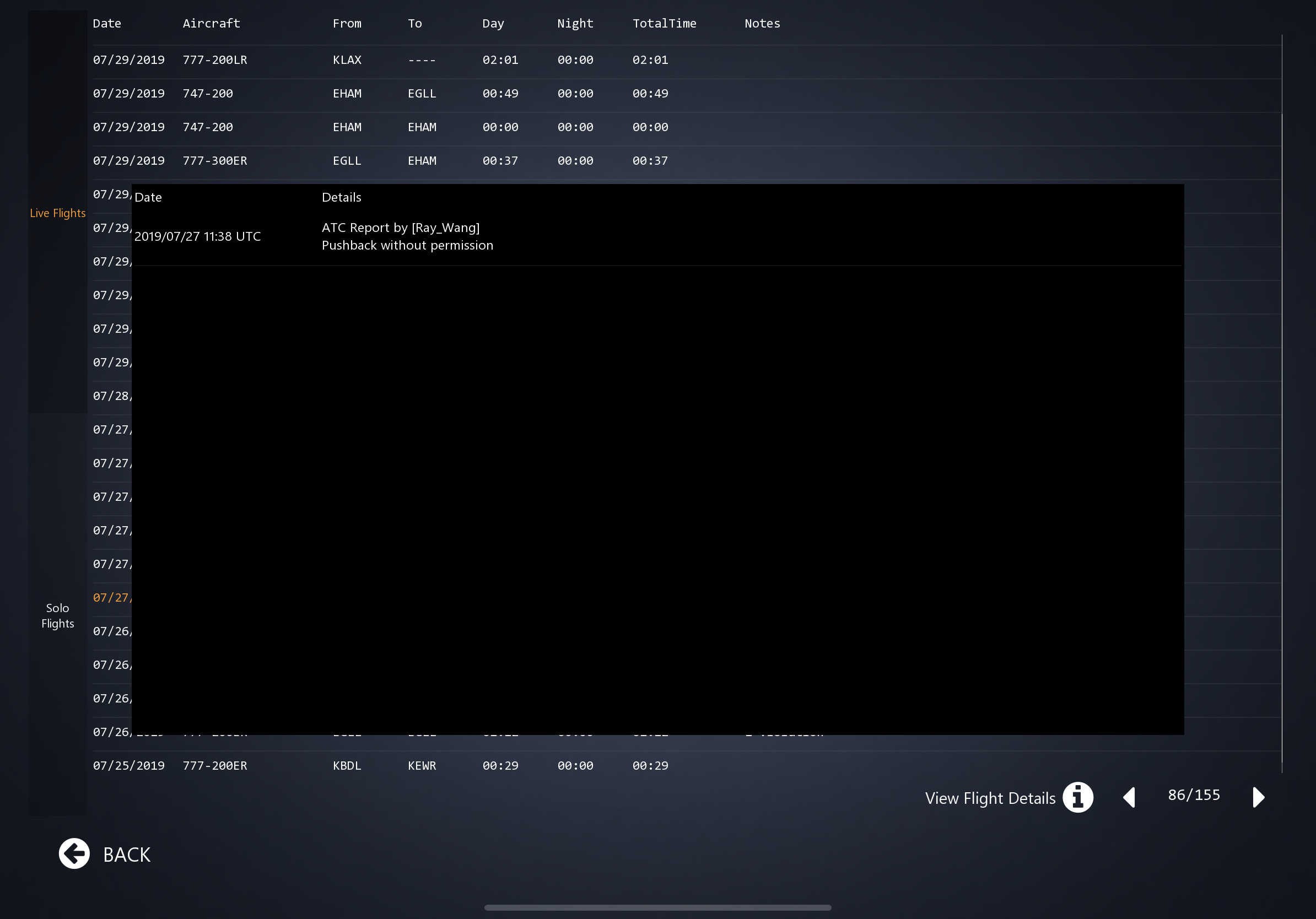Screen dimensions: 1316x919
Task: Click the View Flight Details label
Action: tap(990, 798)
